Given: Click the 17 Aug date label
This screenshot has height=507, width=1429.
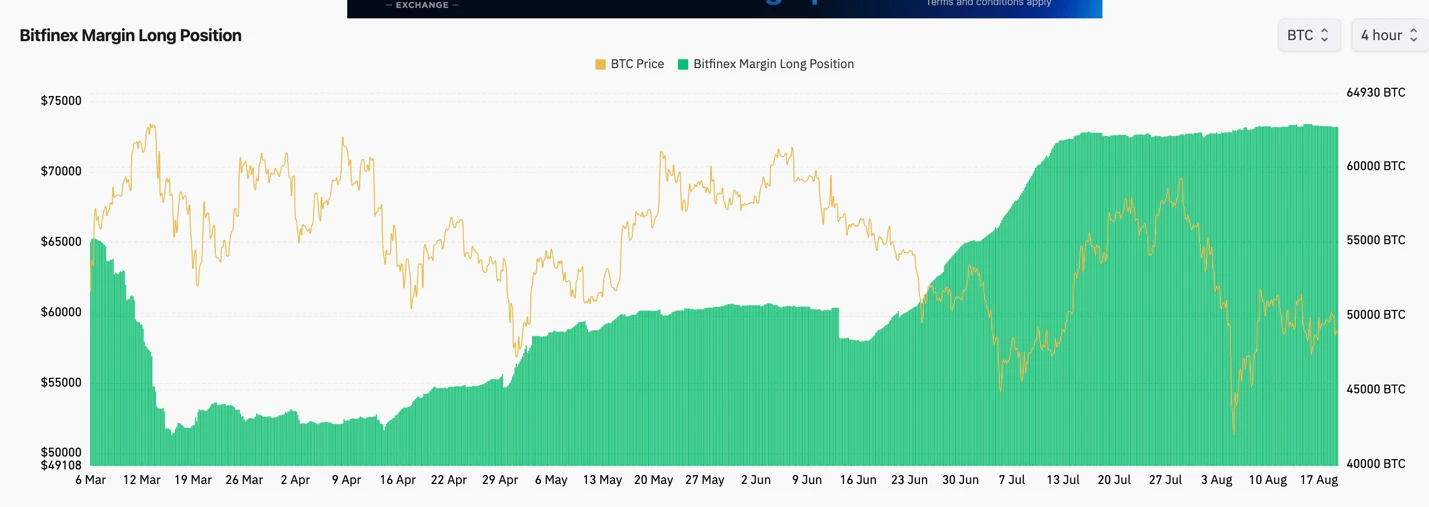Looking at the screenshot, I should pos(1319,480).
